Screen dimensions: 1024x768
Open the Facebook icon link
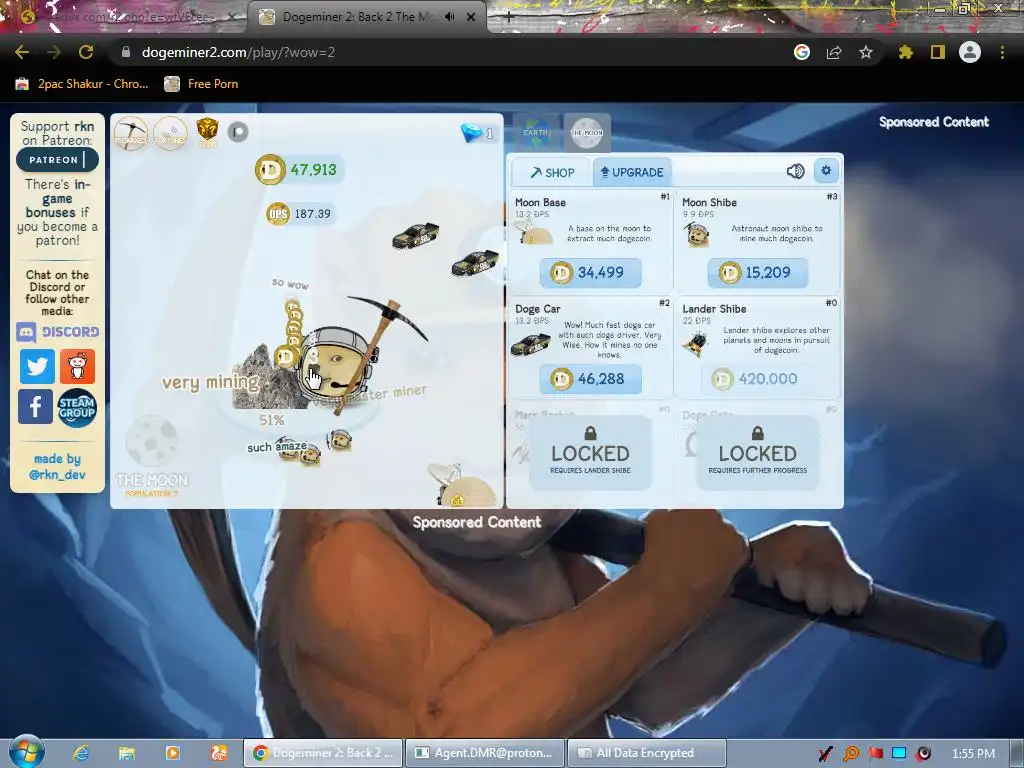pyautogui.click(x=35, y=407)
